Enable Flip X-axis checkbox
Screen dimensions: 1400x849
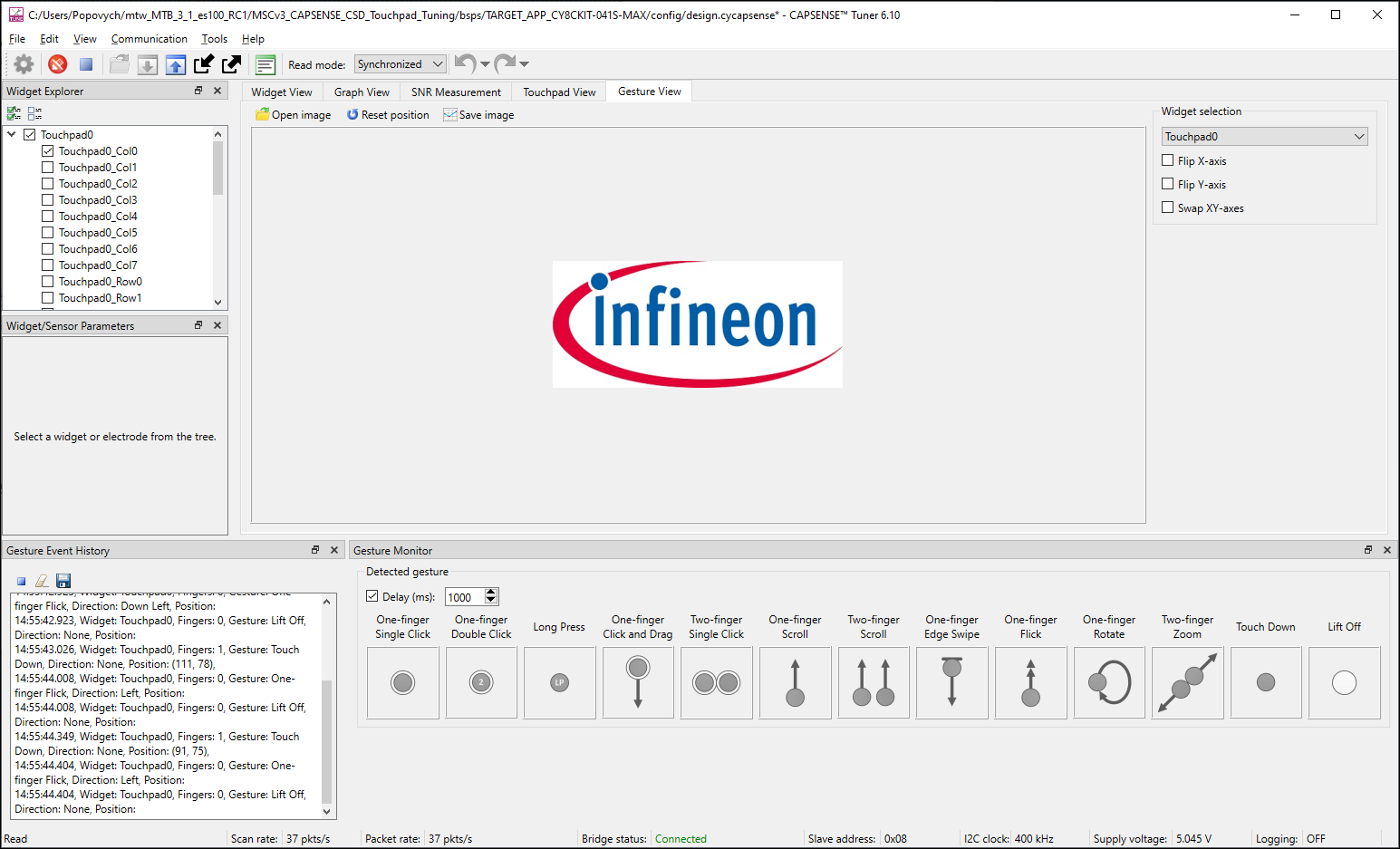[1168, 160]
